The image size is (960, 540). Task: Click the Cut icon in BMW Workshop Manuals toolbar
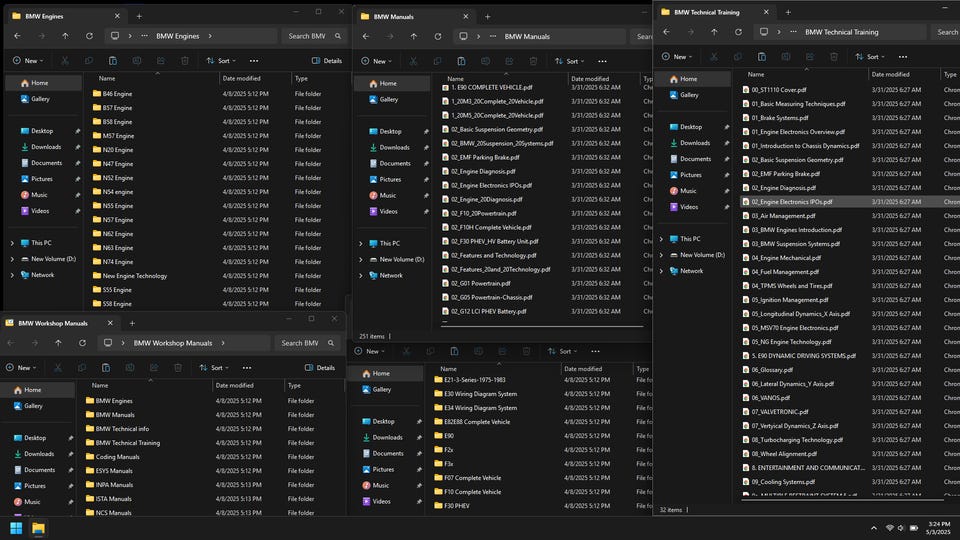coord(58,368)
